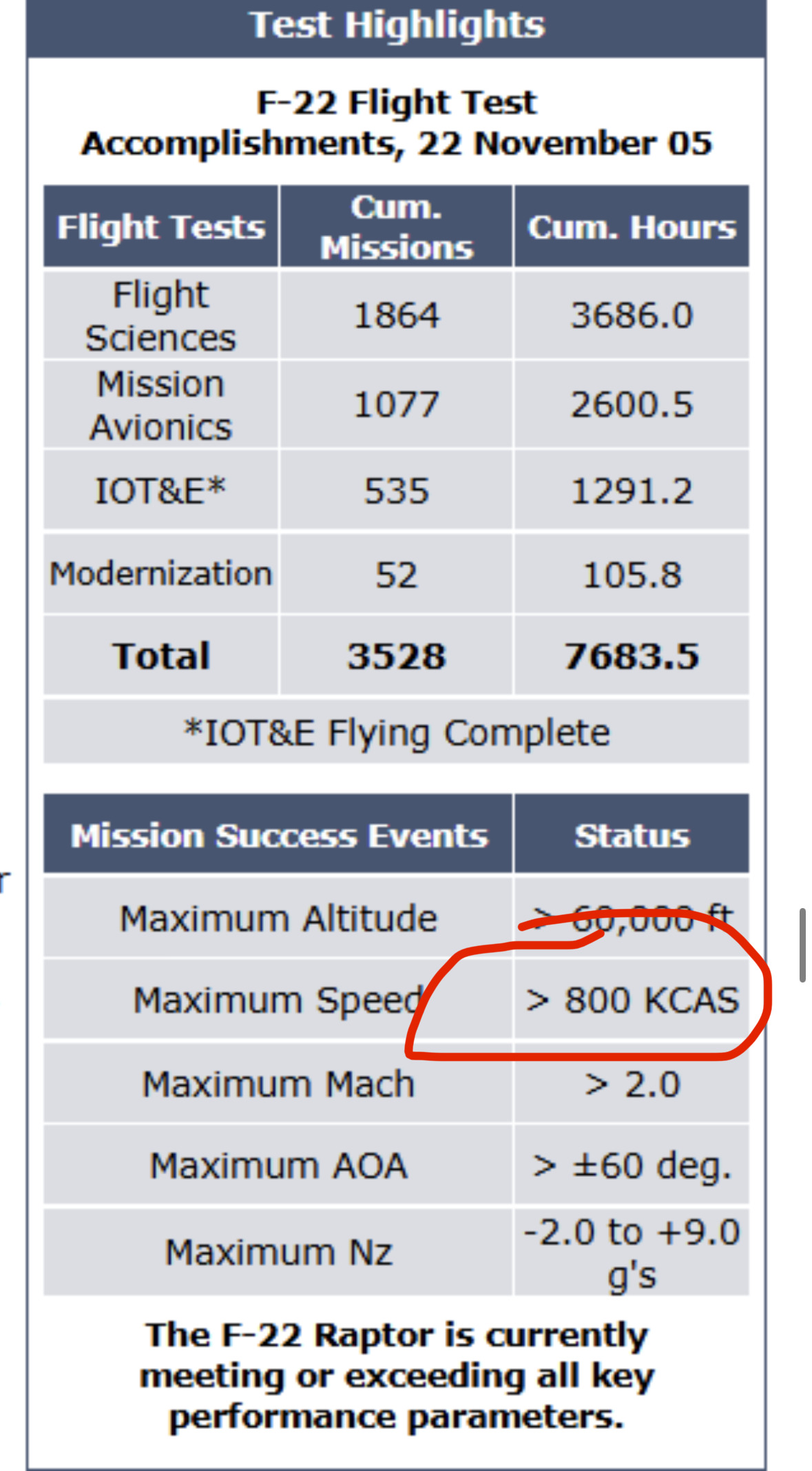Click the Maximum Mach row label
The width and height of the screenshot is (812, 1471).
(x=278, y=1084)
